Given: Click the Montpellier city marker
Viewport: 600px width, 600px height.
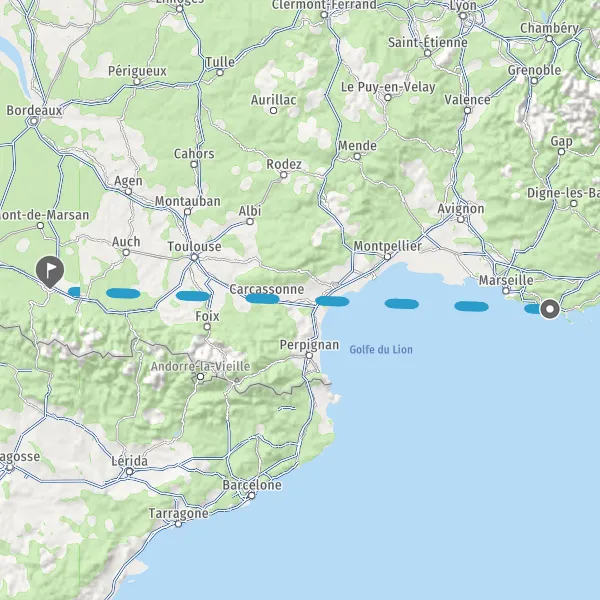Looking at the screenshot, I should point(387,257).
